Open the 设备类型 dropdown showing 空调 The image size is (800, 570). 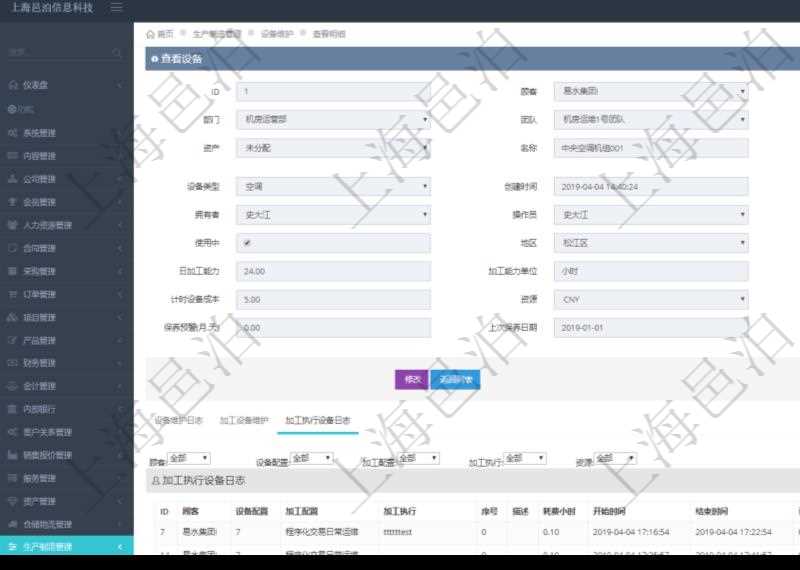point(334,187)
